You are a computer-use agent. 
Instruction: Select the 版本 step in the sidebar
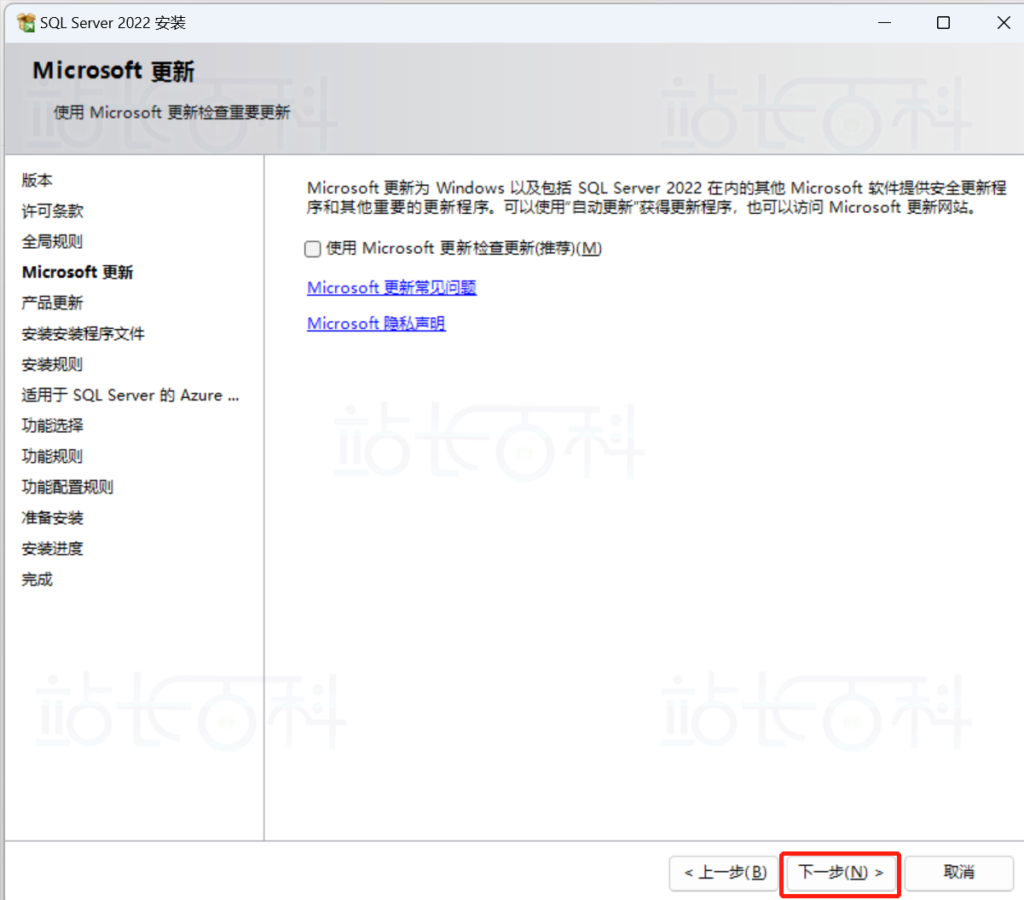37,180
